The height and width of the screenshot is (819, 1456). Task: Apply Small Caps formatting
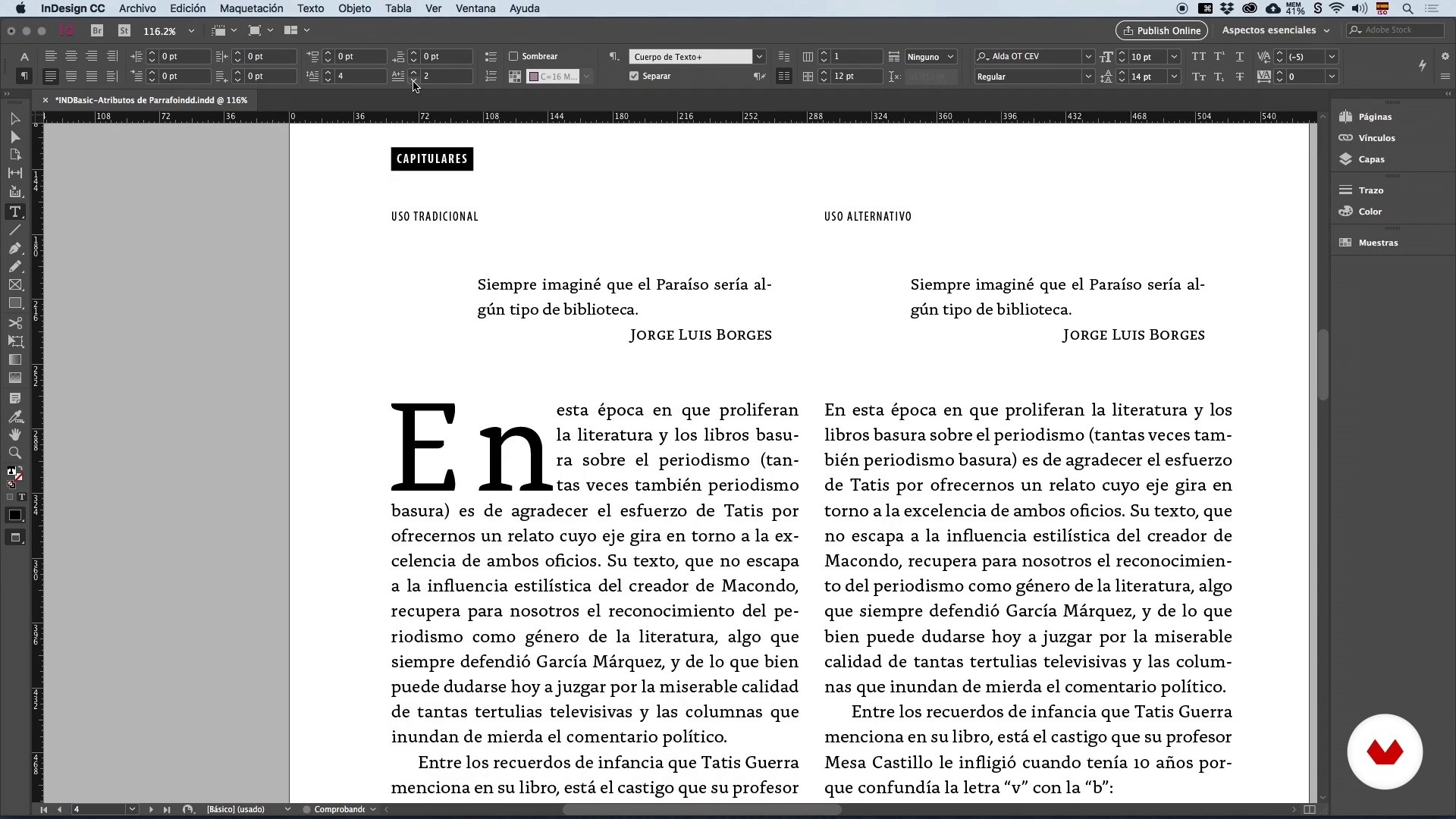tap(1198, 77)
